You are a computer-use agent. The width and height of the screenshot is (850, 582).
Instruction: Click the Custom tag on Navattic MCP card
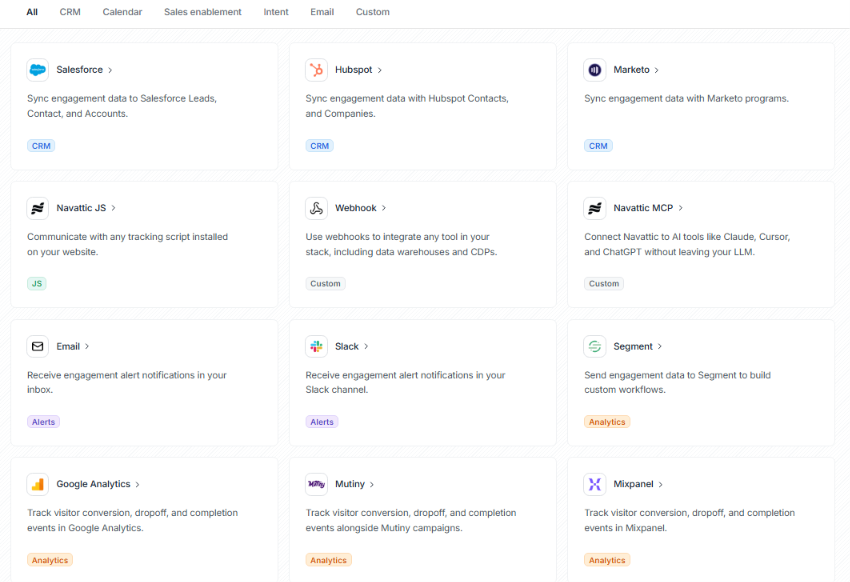point(604,283)
